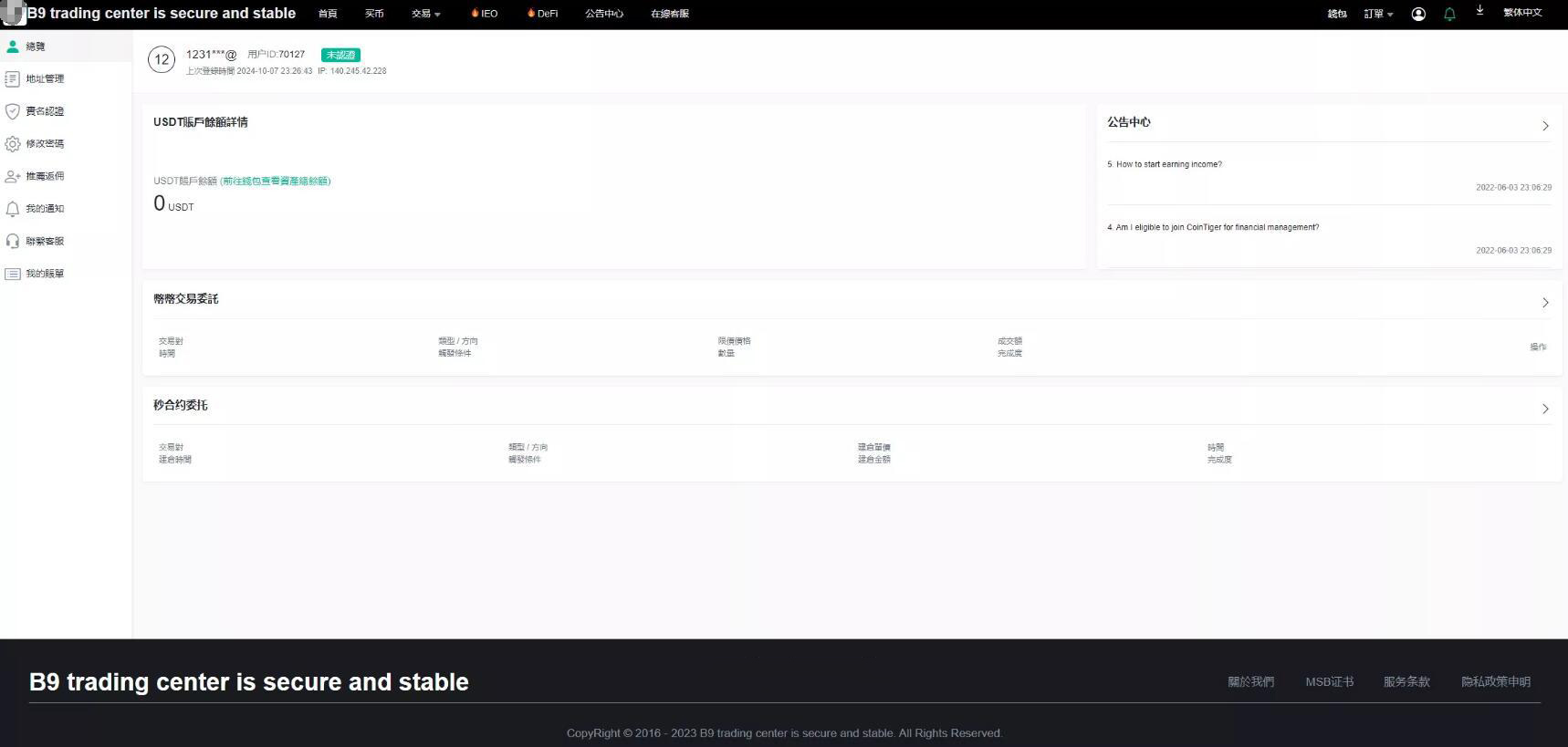Expand the 幣幣交易委託 section arrow
Image resolution: width=1568 pixels, height=747 pixels.
coord(1545,303)
